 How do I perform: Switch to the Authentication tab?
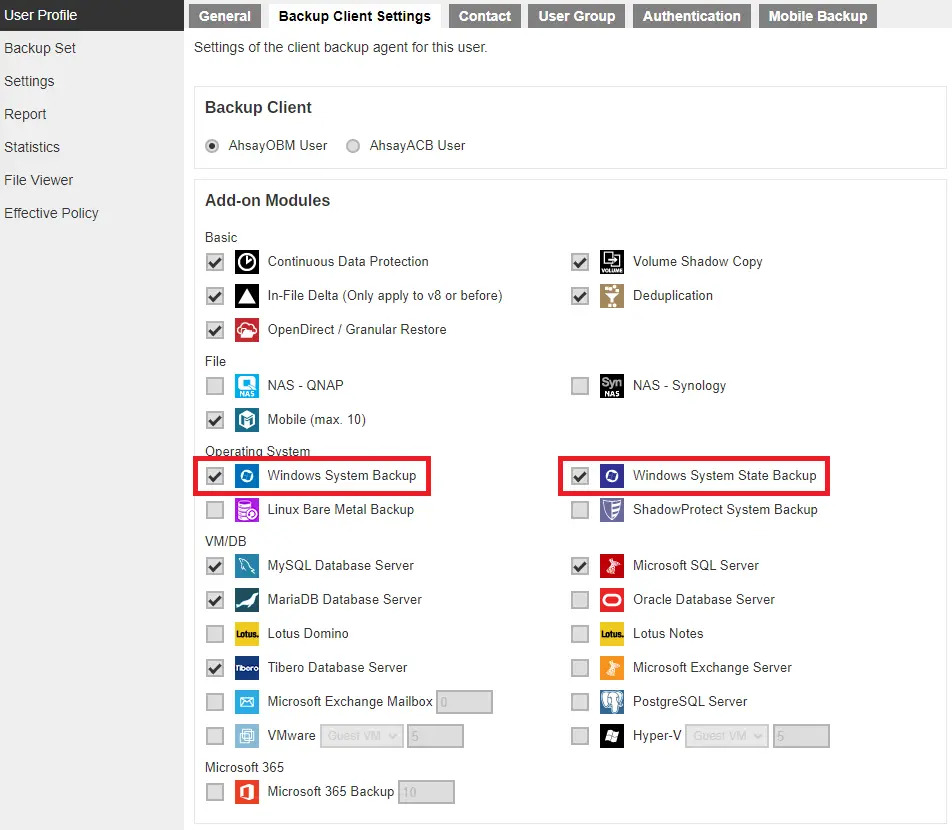click(x=692, y=16)
